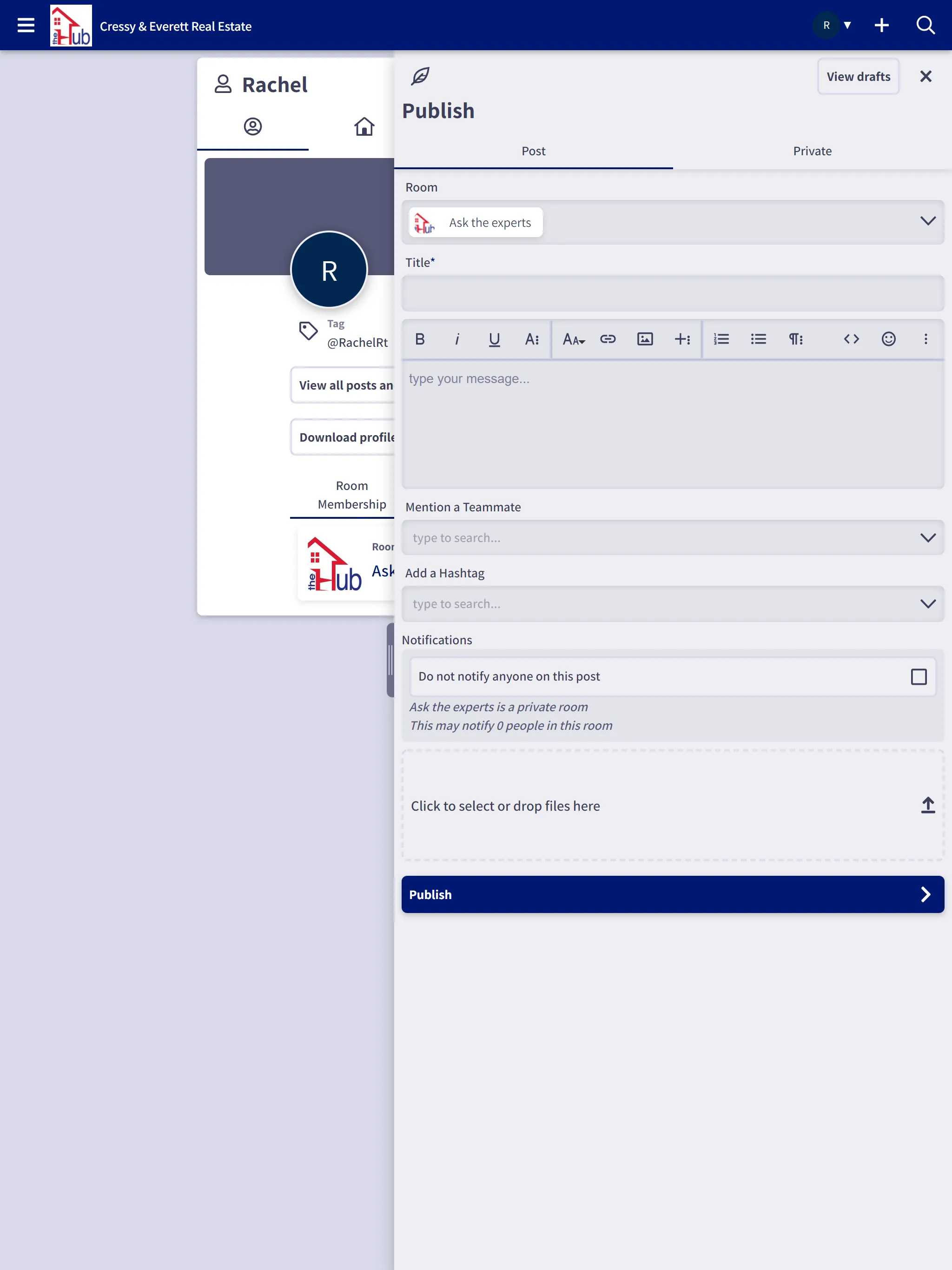
Task: Expand the Room dropdown
Action: (x=927, y=220)
